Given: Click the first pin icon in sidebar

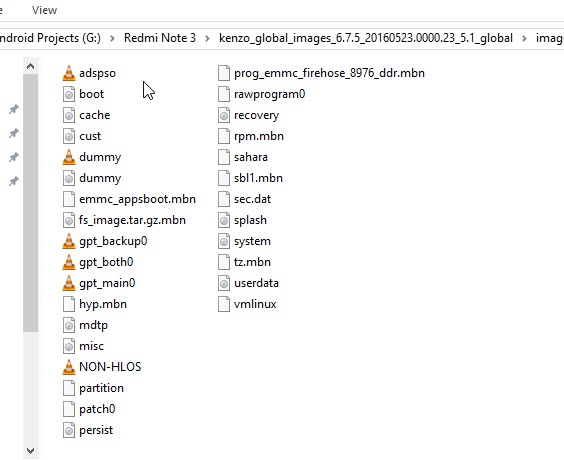Looking at the screenshot, I should (14, 109).
